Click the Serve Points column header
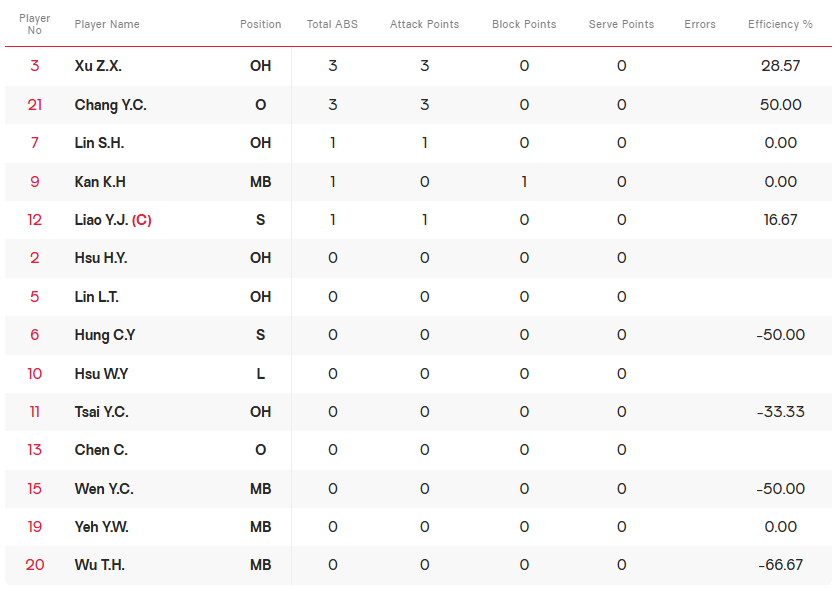839x593 pixels. 621,24
